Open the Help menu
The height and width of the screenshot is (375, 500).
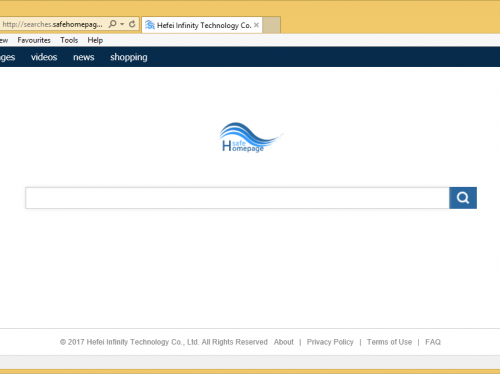[x=95, y=40]
